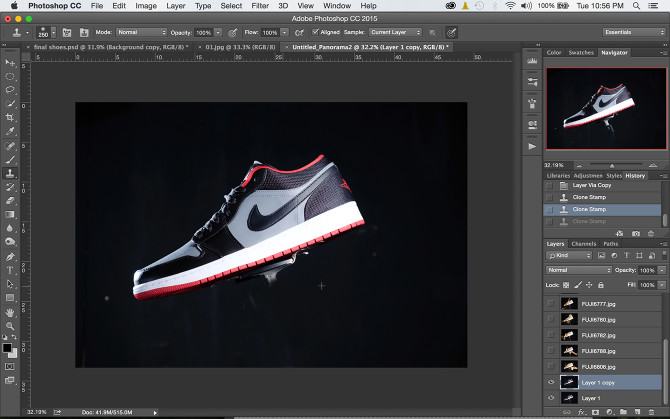
Task: Open the layer Kind filter dropdown
Action: 569,255
